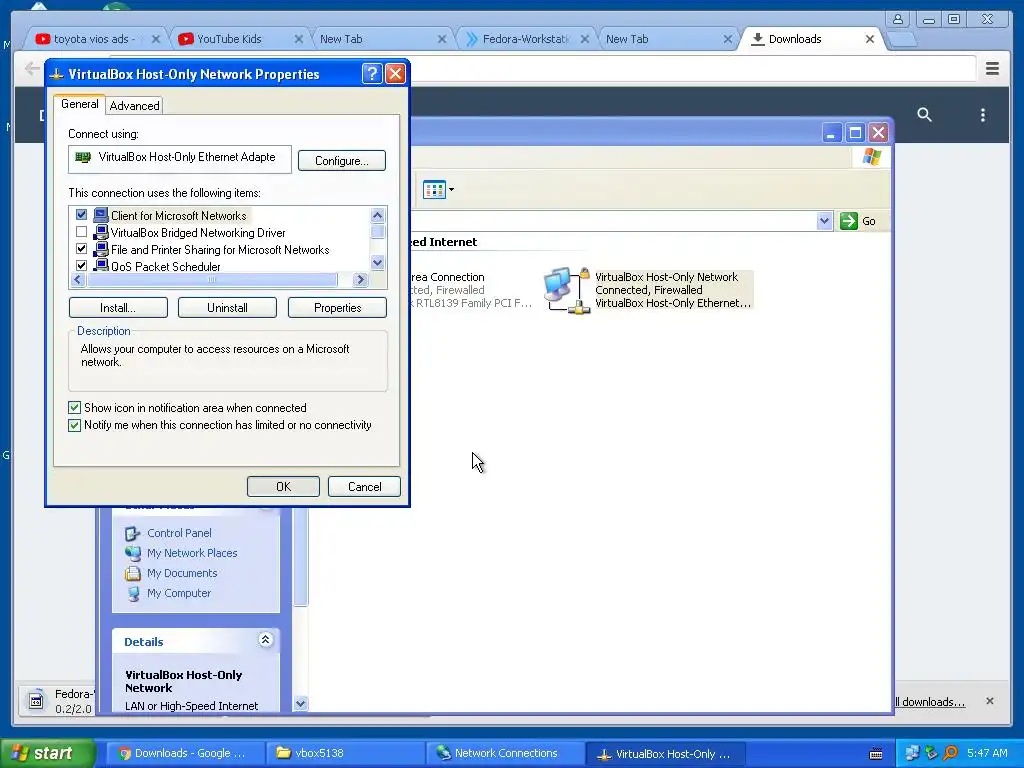Click the Chrome back arrow
Image resolution: width=1024 pixels, height=768 pixels.
tap(31, 68)
